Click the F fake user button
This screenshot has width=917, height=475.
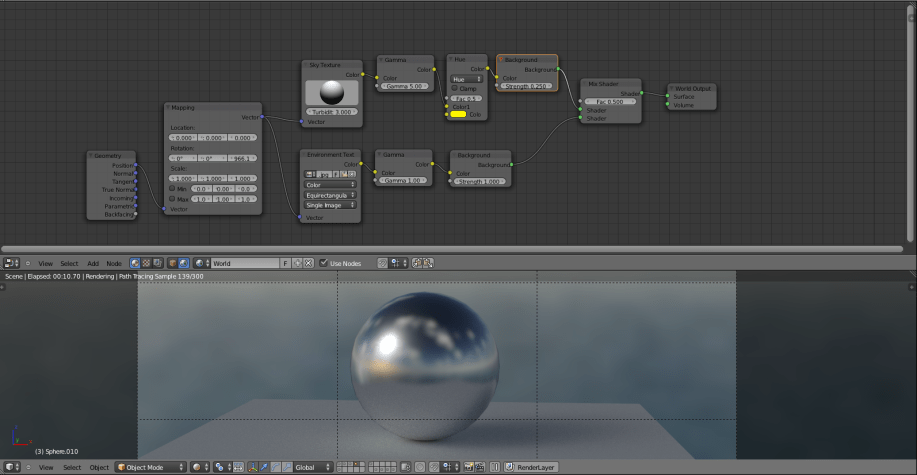[285, 263]
